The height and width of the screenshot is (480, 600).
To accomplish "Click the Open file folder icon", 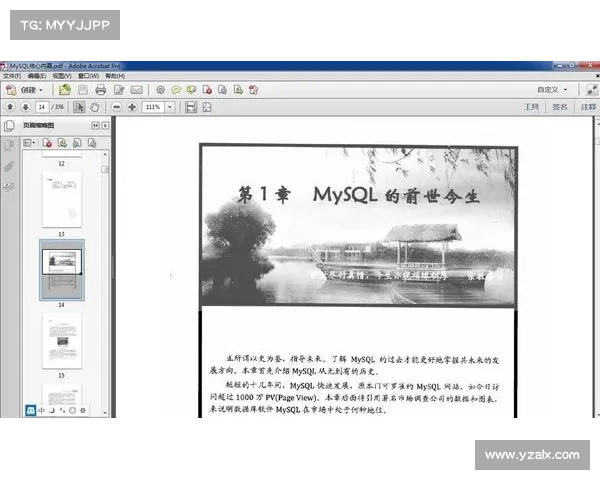I will pyautogui.click(x=65, y=90).
